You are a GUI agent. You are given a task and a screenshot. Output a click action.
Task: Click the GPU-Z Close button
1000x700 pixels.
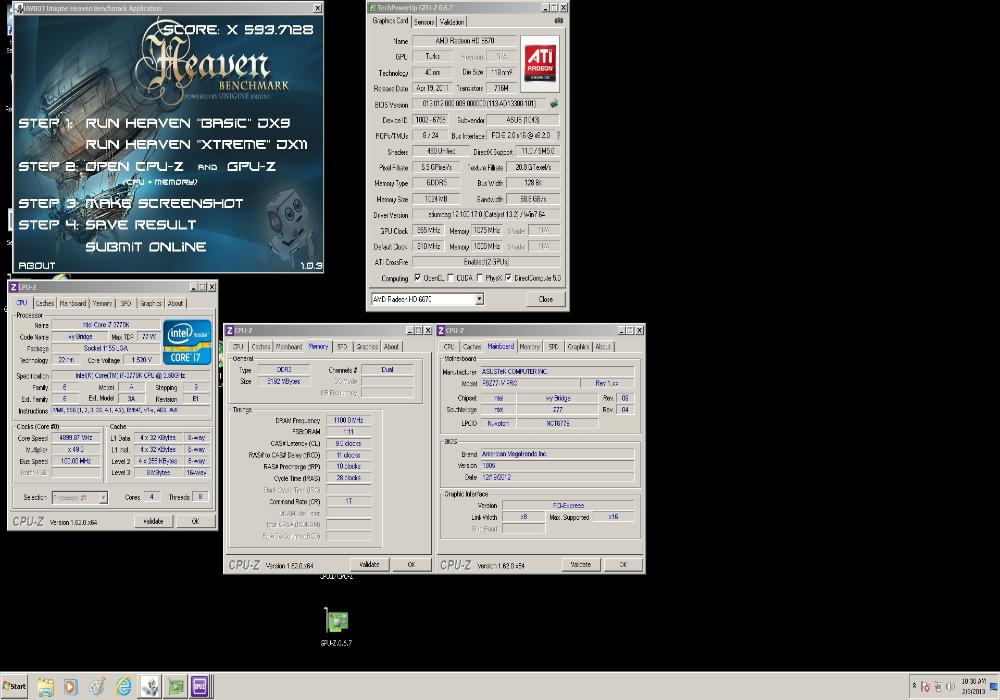(x=546, y=299)
